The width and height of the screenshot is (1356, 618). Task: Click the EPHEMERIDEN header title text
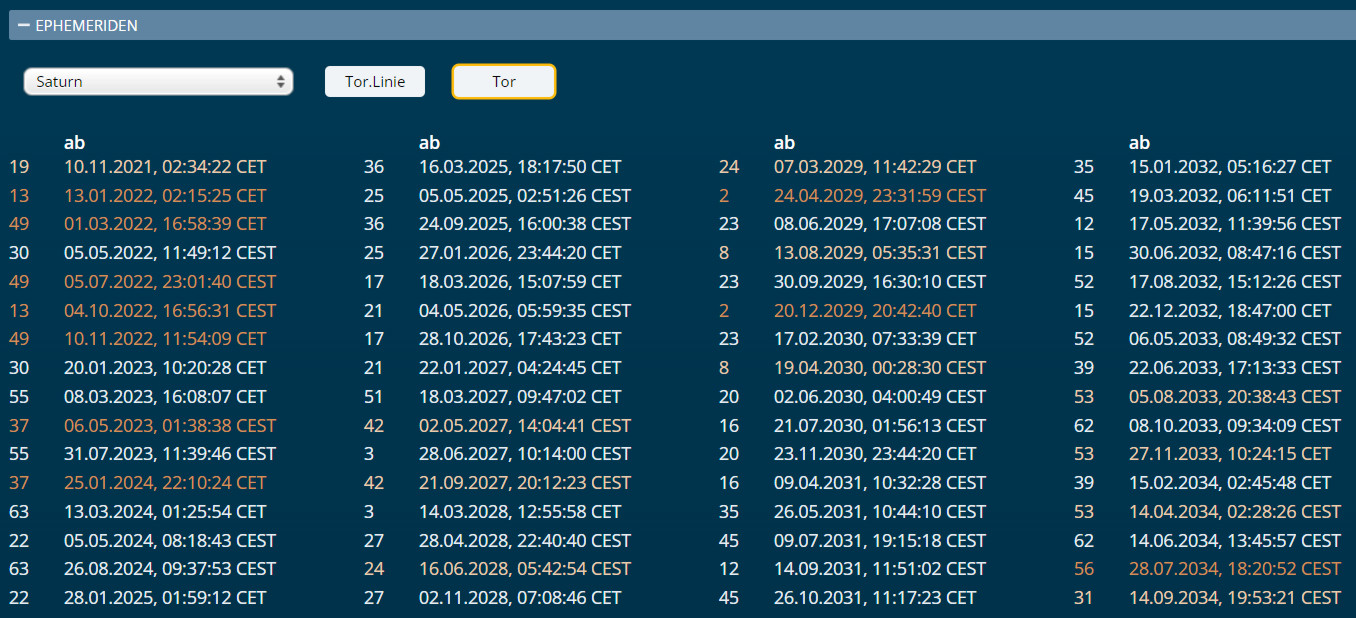[86, 25]
